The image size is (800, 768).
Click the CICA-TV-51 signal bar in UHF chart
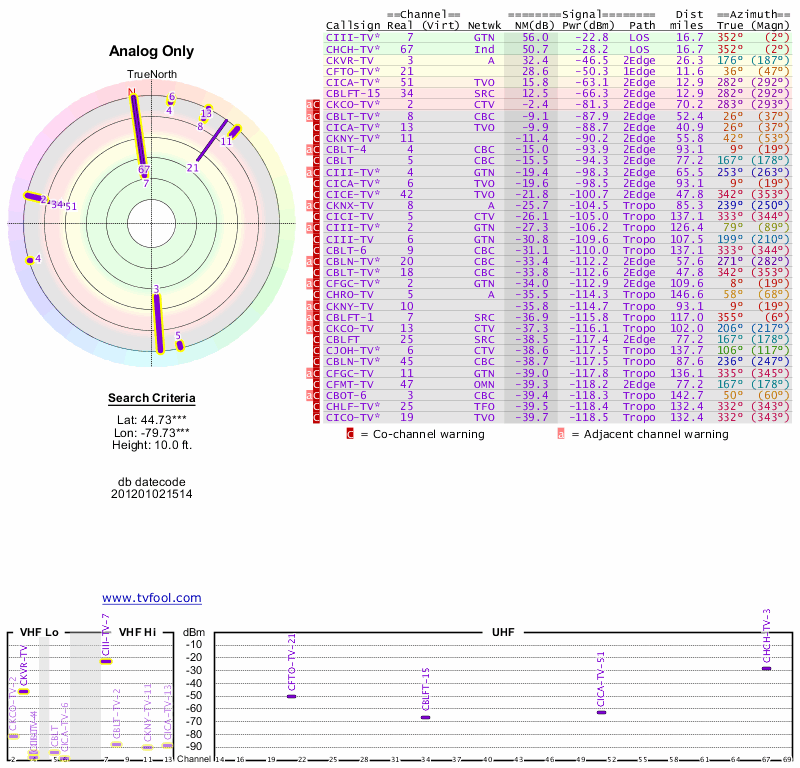pyautogui.click(x=601, y=712)
